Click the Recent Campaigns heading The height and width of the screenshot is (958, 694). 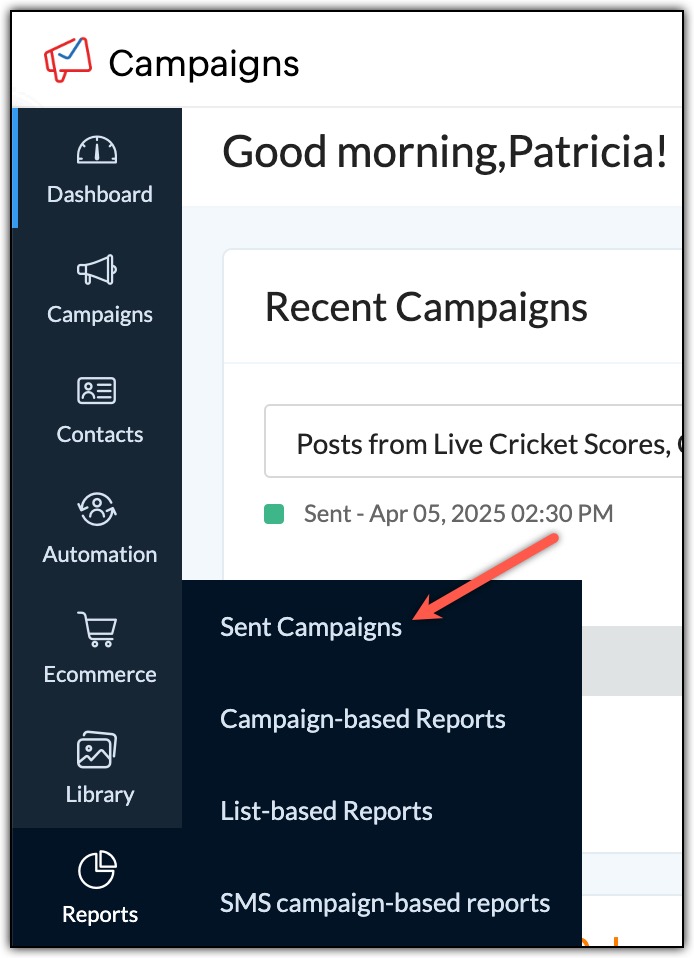pyautogui.click(x=426, y=308)
